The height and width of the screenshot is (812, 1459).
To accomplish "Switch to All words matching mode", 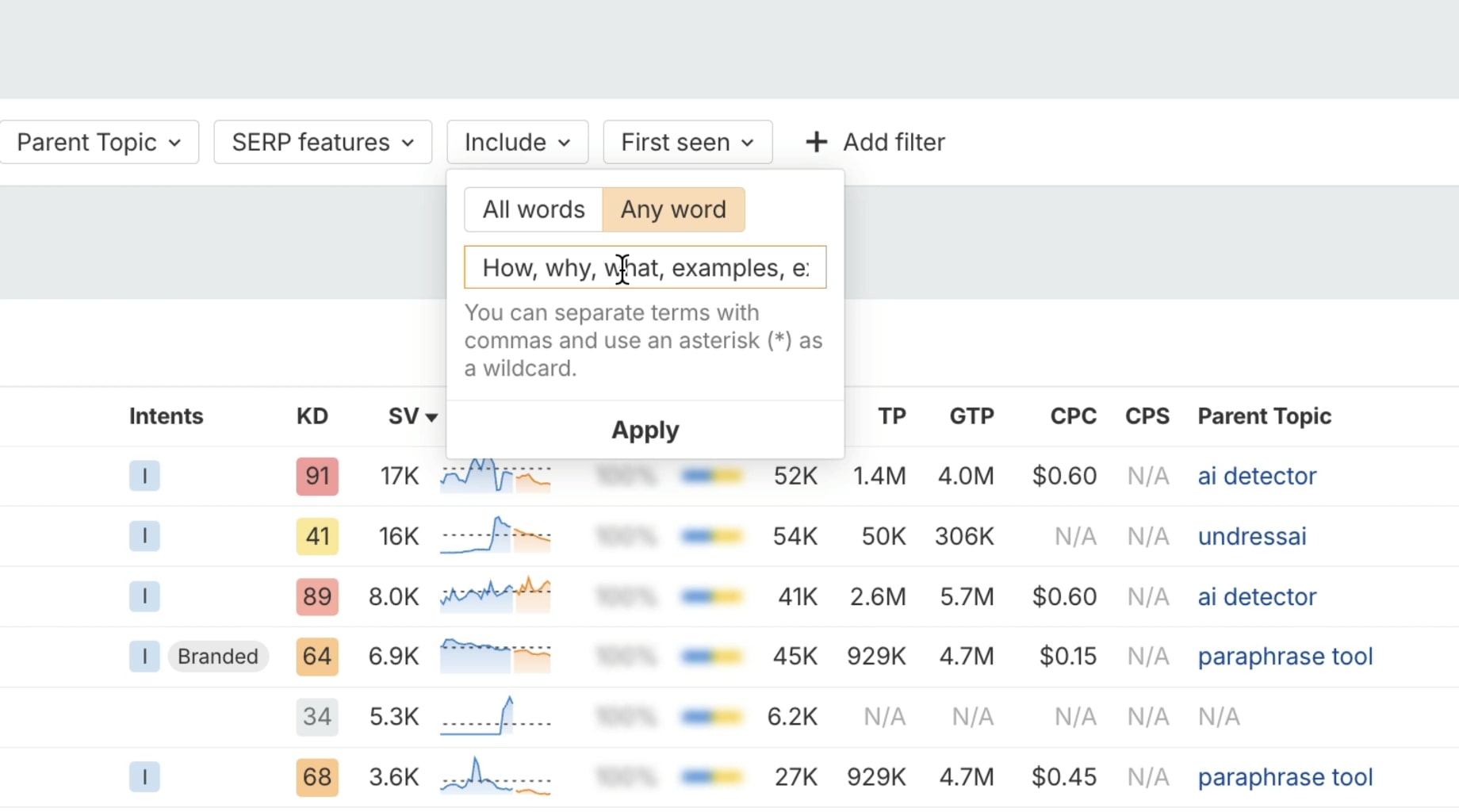I will (533, 209).
